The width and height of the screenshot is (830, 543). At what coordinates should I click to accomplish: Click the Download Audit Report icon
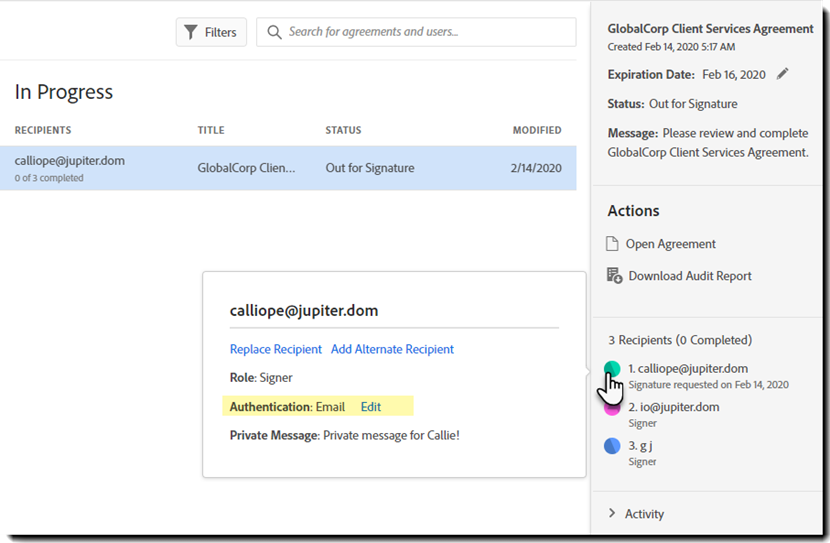point(614,276)
